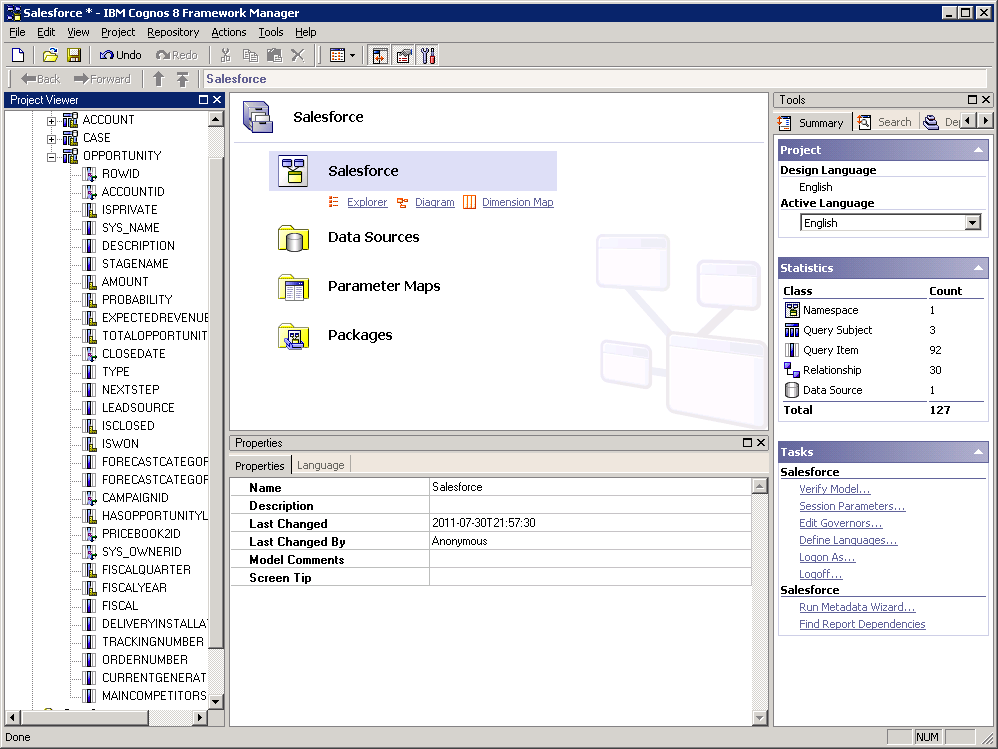The width and height of the screenshot is (998, 749).
Task: Click the Parameter Maps icon
Action: [x=294, y=288]
